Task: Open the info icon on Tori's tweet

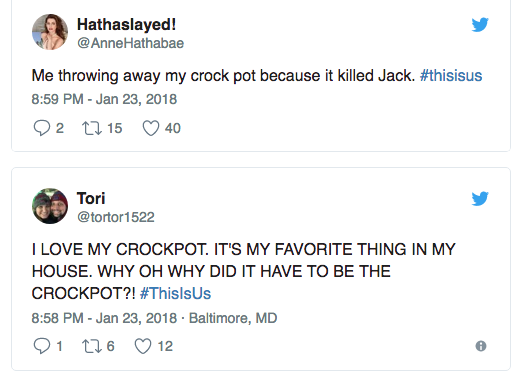Action: [481, 346]
